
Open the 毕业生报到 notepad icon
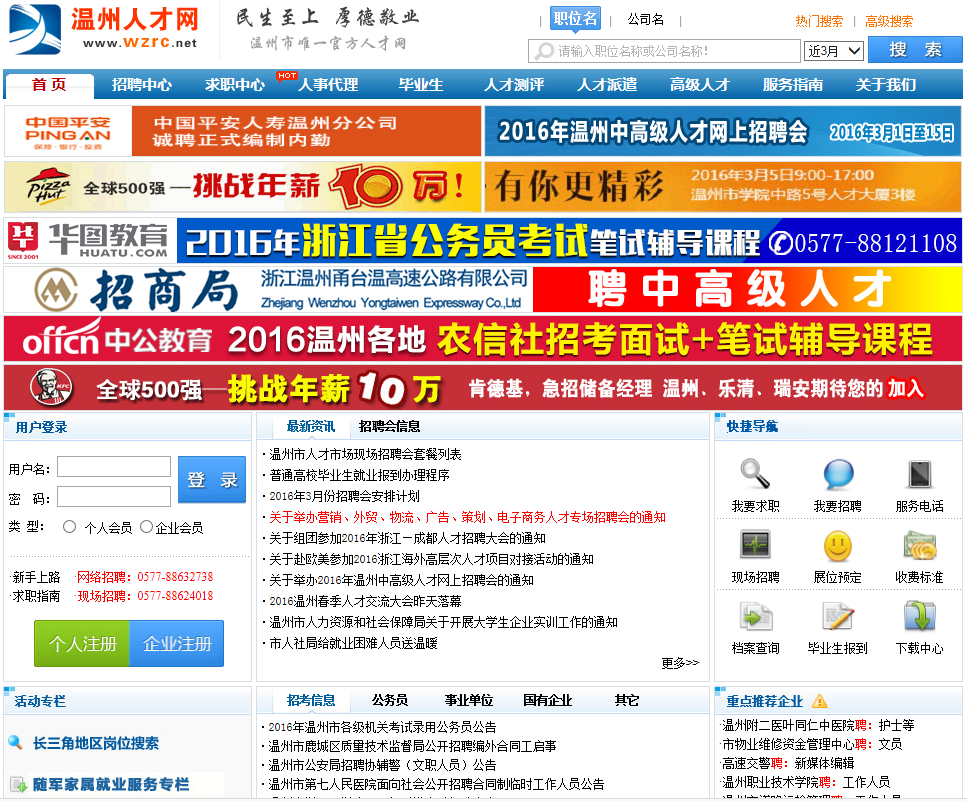point(837,617)
